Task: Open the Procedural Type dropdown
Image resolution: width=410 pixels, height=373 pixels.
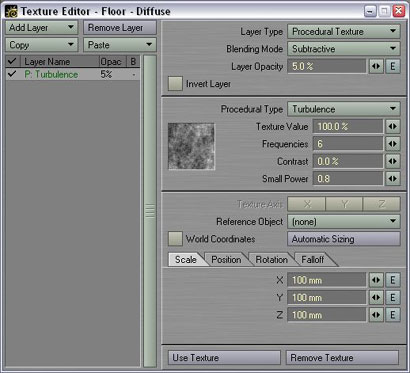Action: (x=343, y=109)
